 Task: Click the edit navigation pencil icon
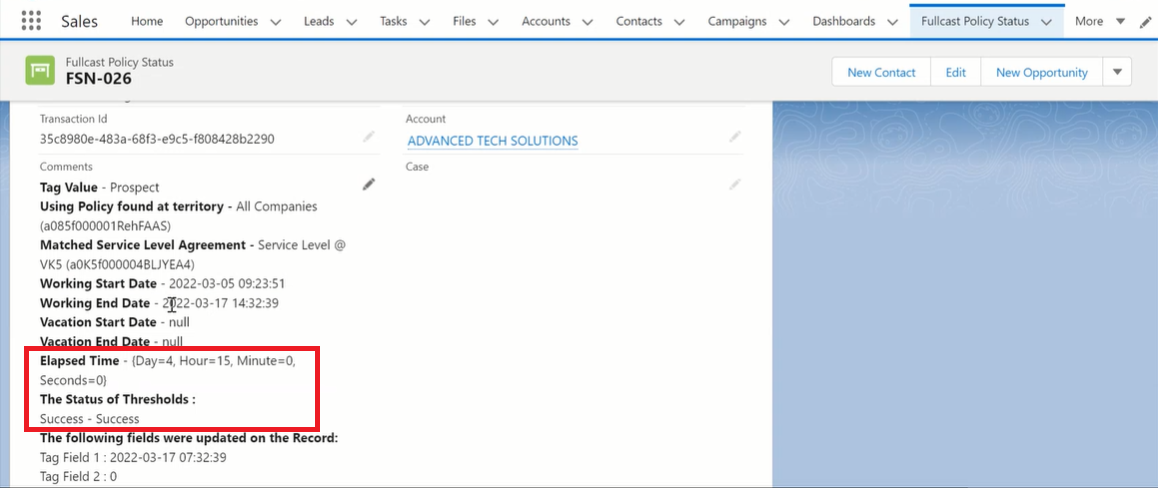1145,21
